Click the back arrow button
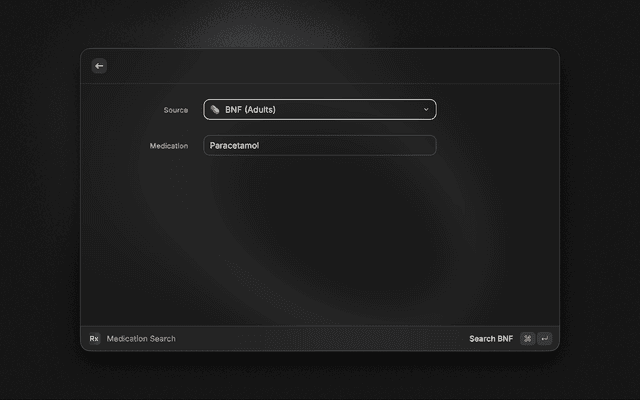The image size is (640, 400). click(99, 66)
